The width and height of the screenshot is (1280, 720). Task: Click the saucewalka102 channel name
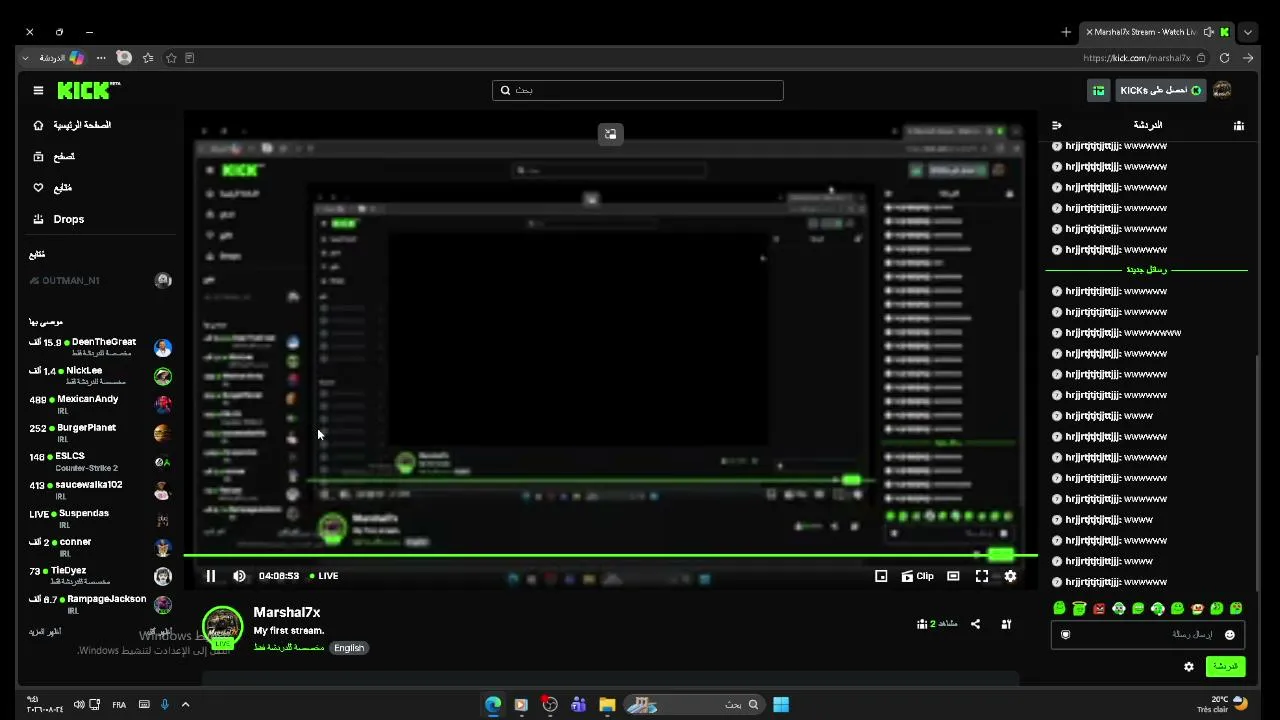click(89, 485)
